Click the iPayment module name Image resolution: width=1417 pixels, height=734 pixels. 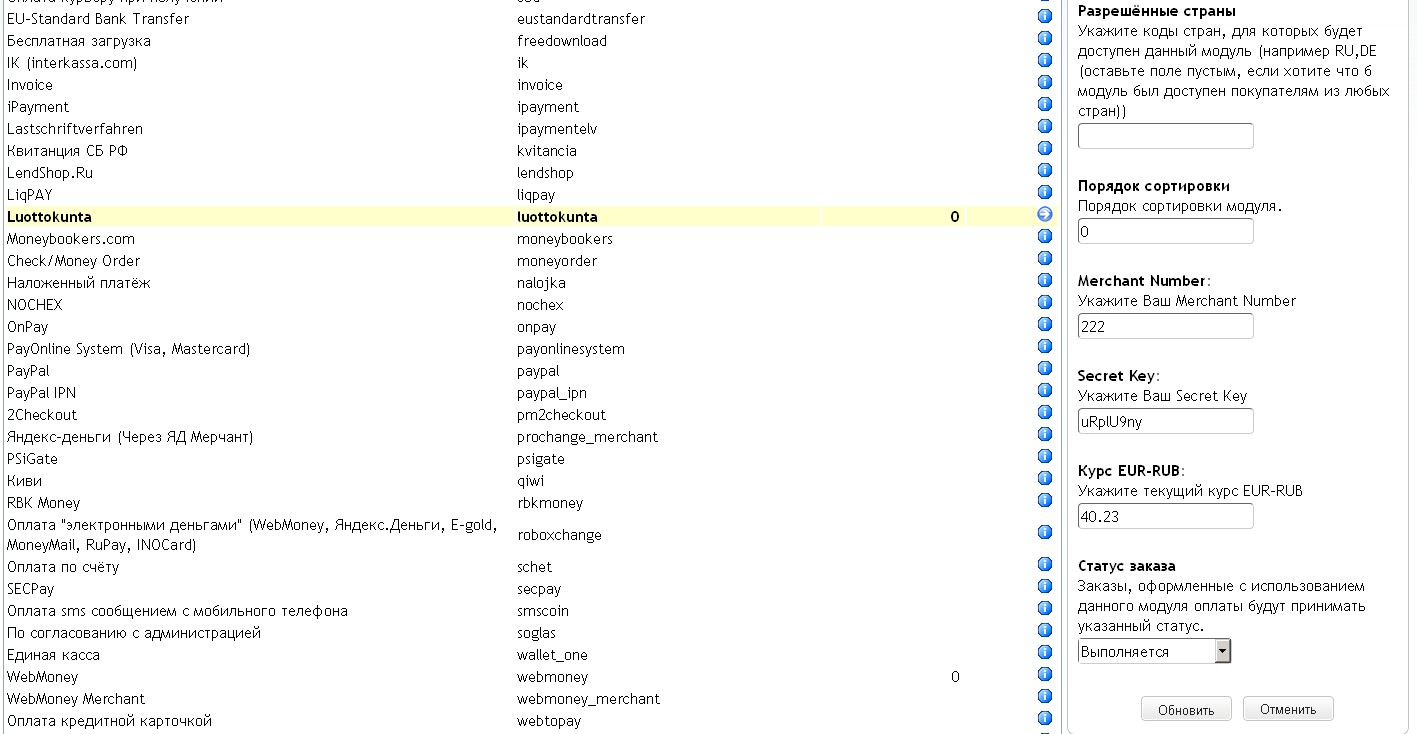tap(38, 107)
